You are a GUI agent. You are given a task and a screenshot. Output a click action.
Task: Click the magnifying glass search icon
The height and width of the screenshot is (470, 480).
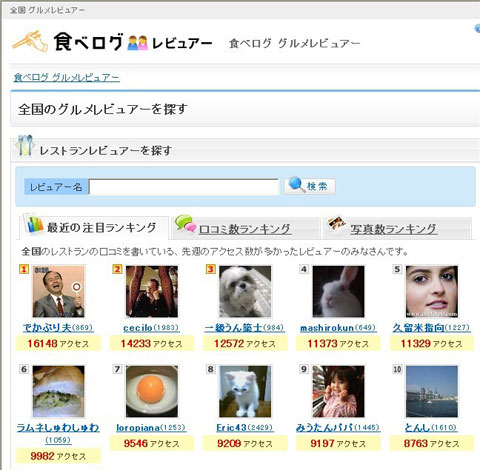tap(296, 184)
